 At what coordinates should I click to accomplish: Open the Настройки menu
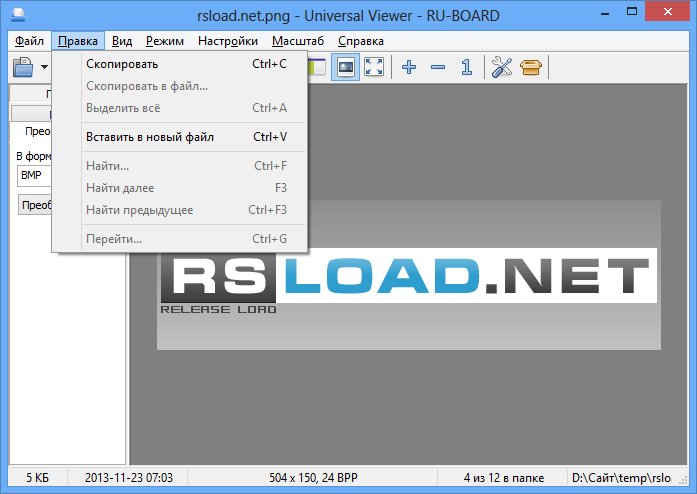[x=228, y=41]
